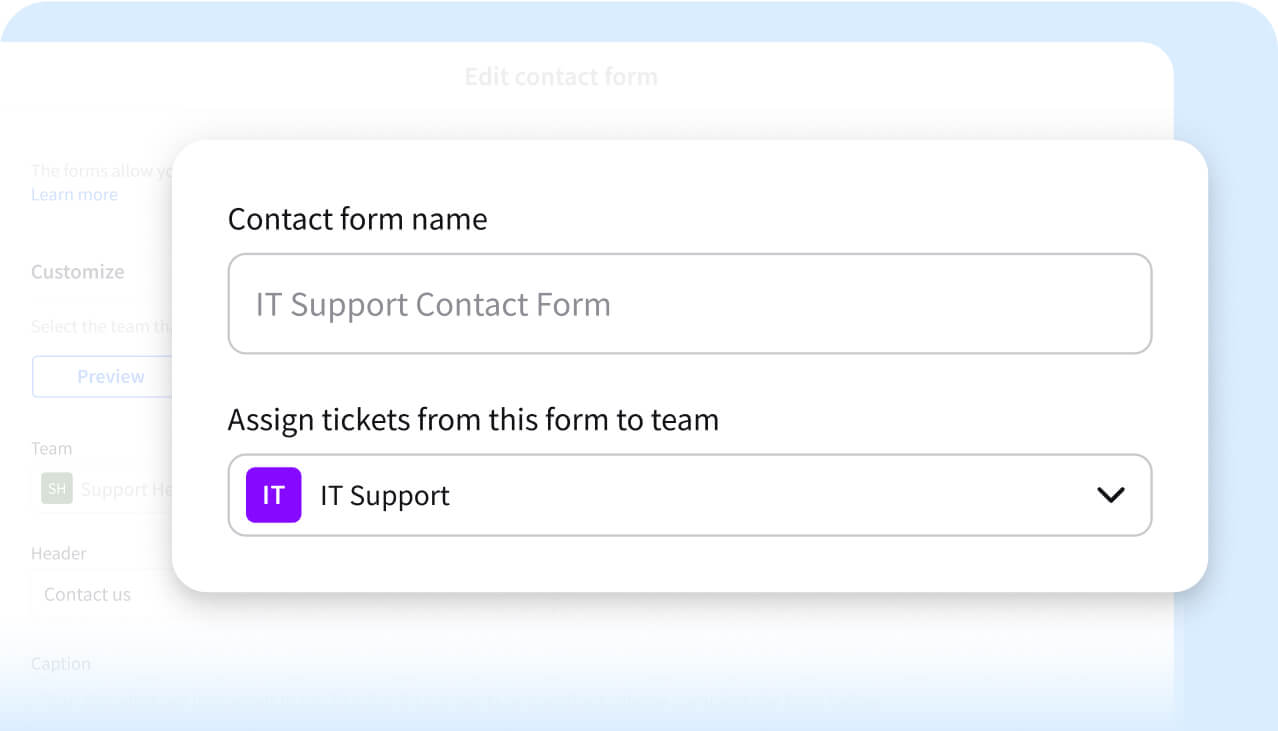Image resolution: width=1278 pixels, height=731 pixels.
Task: Click the Contact us header field
Action: click(x=87, y=594)
